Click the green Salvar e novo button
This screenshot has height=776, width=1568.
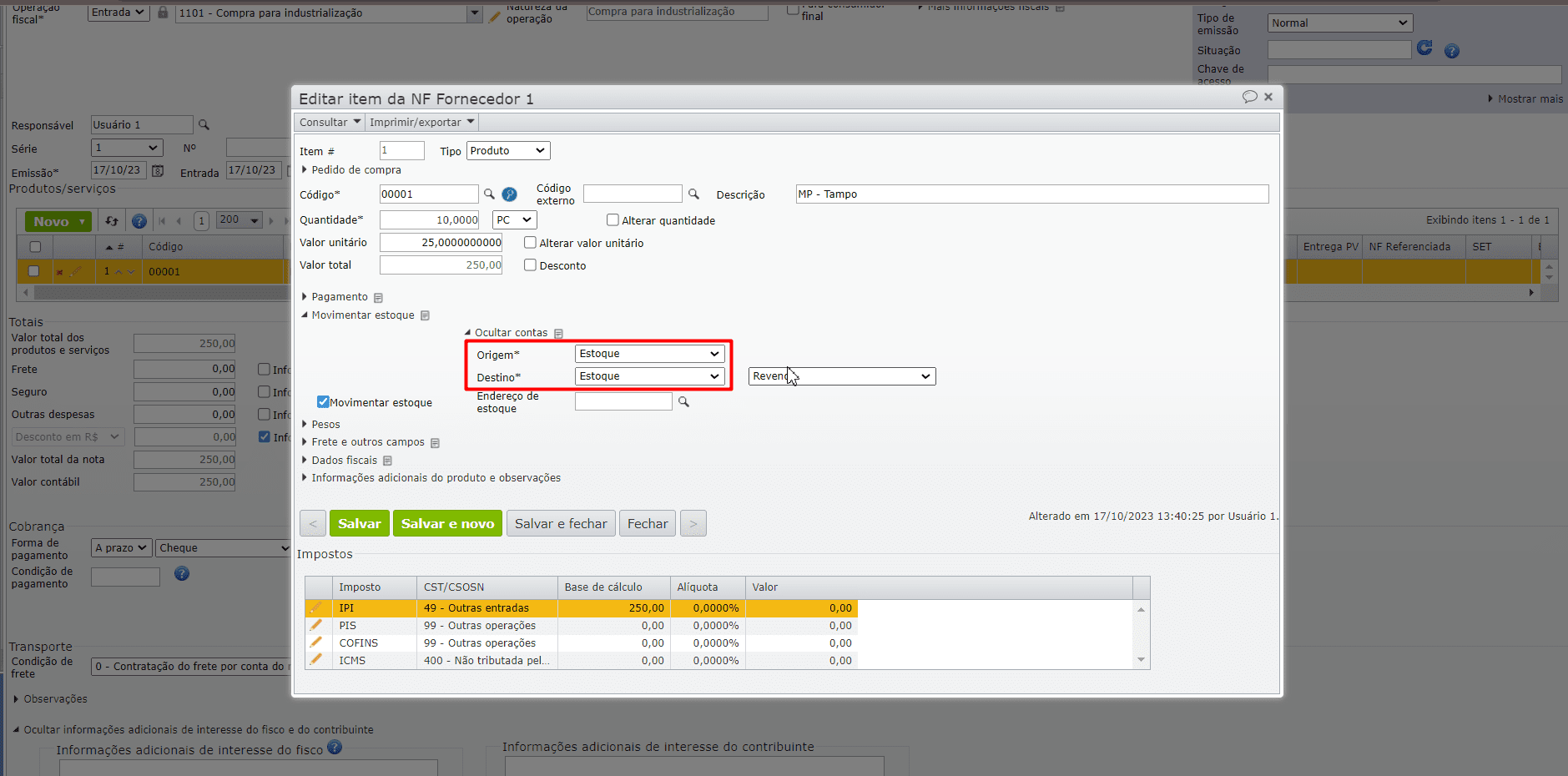pyautogui.click(x=447, y=524)
